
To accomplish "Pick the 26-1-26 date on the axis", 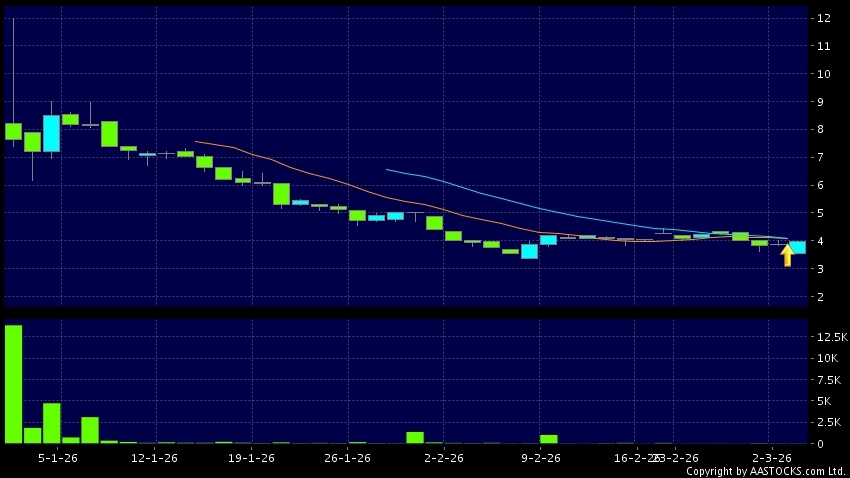I will 348,458.
